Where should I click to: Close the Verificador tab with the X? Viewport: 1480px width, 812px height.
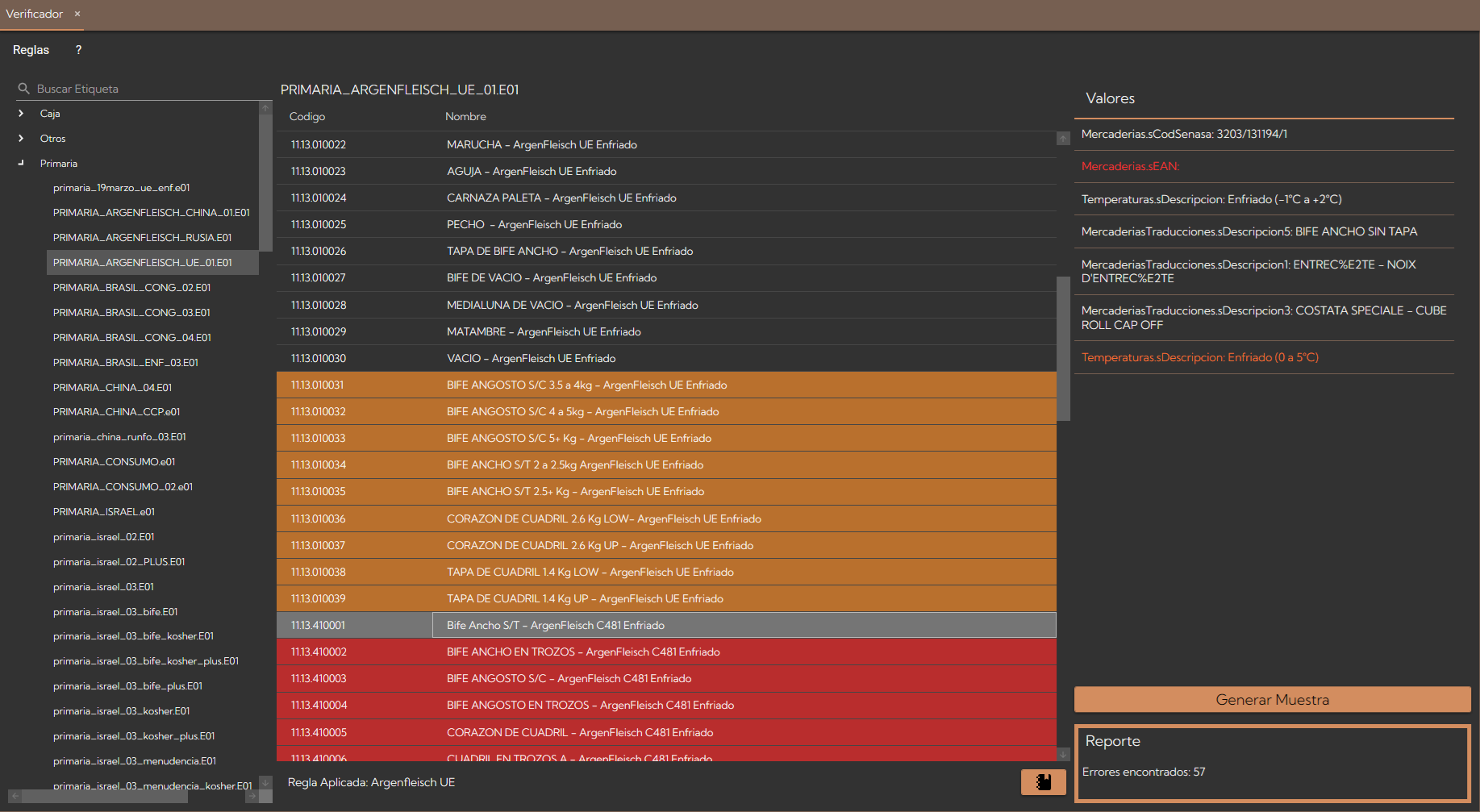pyautogui.click(x=77, y=14)
